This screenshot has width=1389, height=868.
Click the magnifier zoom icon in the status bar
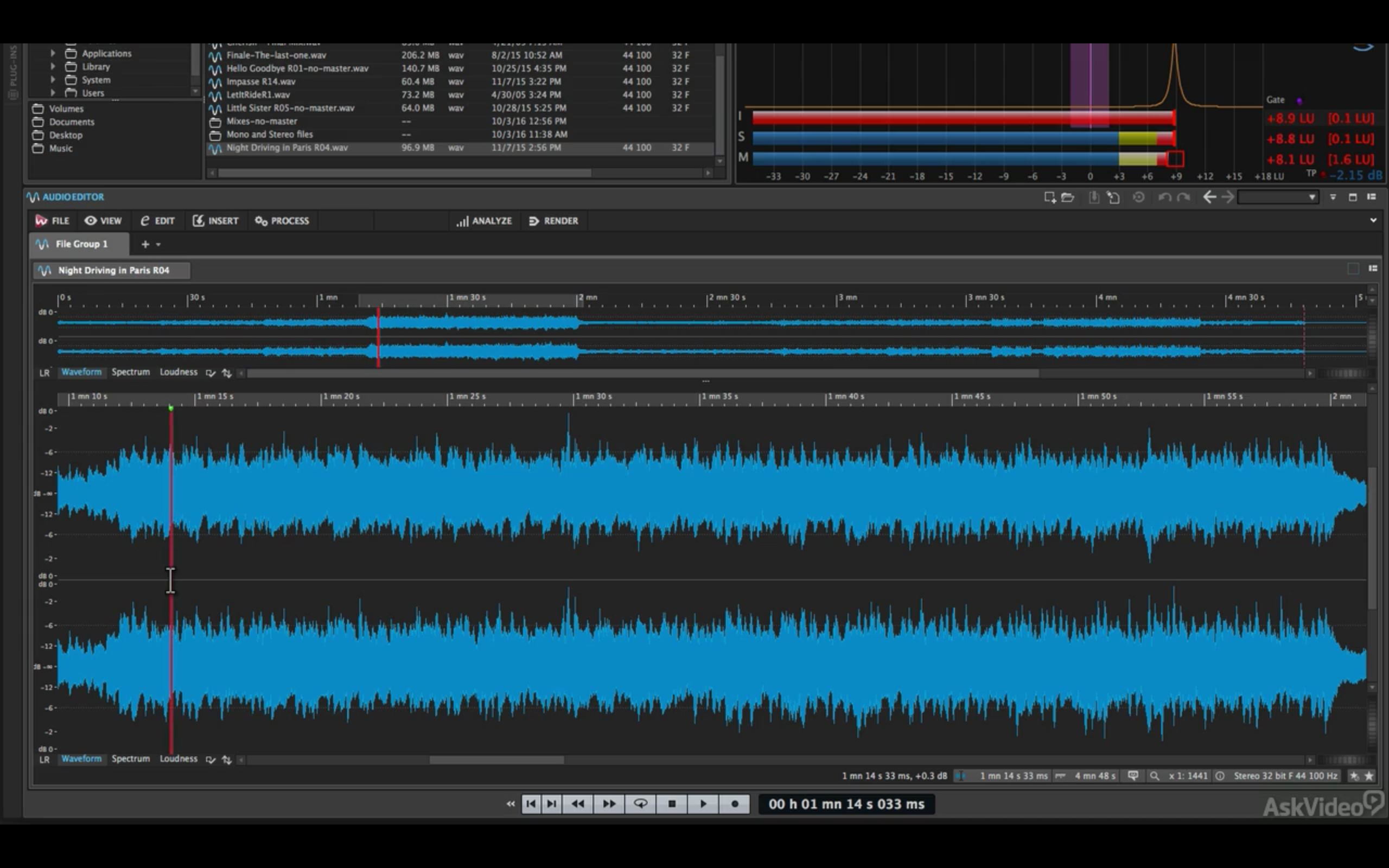click(x=1154, y=776)
